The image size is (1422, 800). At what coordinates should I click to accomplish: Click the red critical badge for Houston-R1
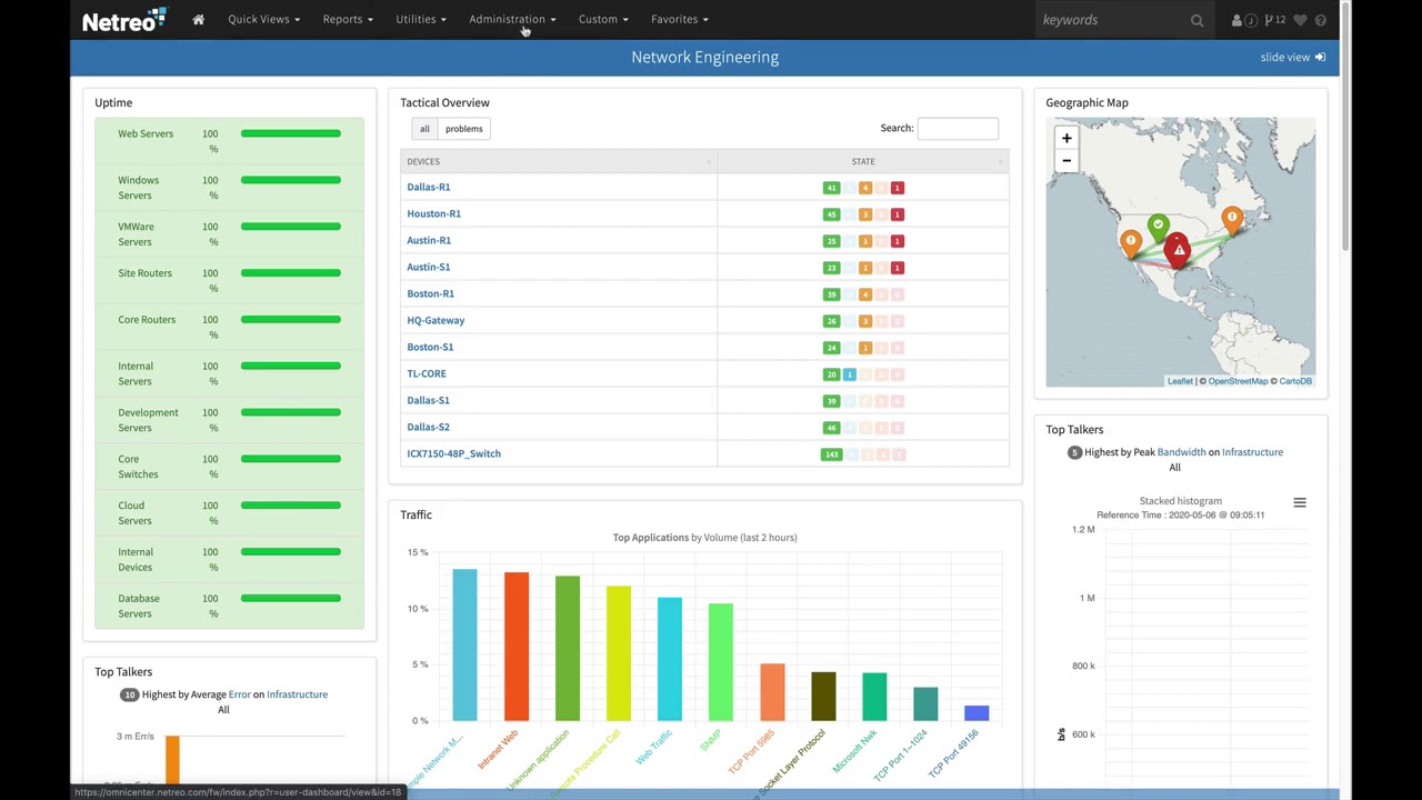coord(898,214)
